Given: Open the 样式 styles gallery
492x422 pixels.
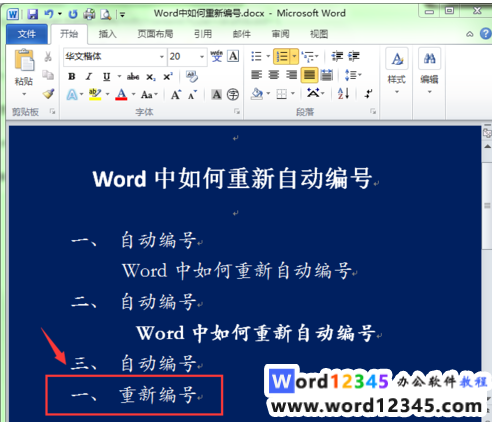Looking at the screenshot, I should 397,71.
